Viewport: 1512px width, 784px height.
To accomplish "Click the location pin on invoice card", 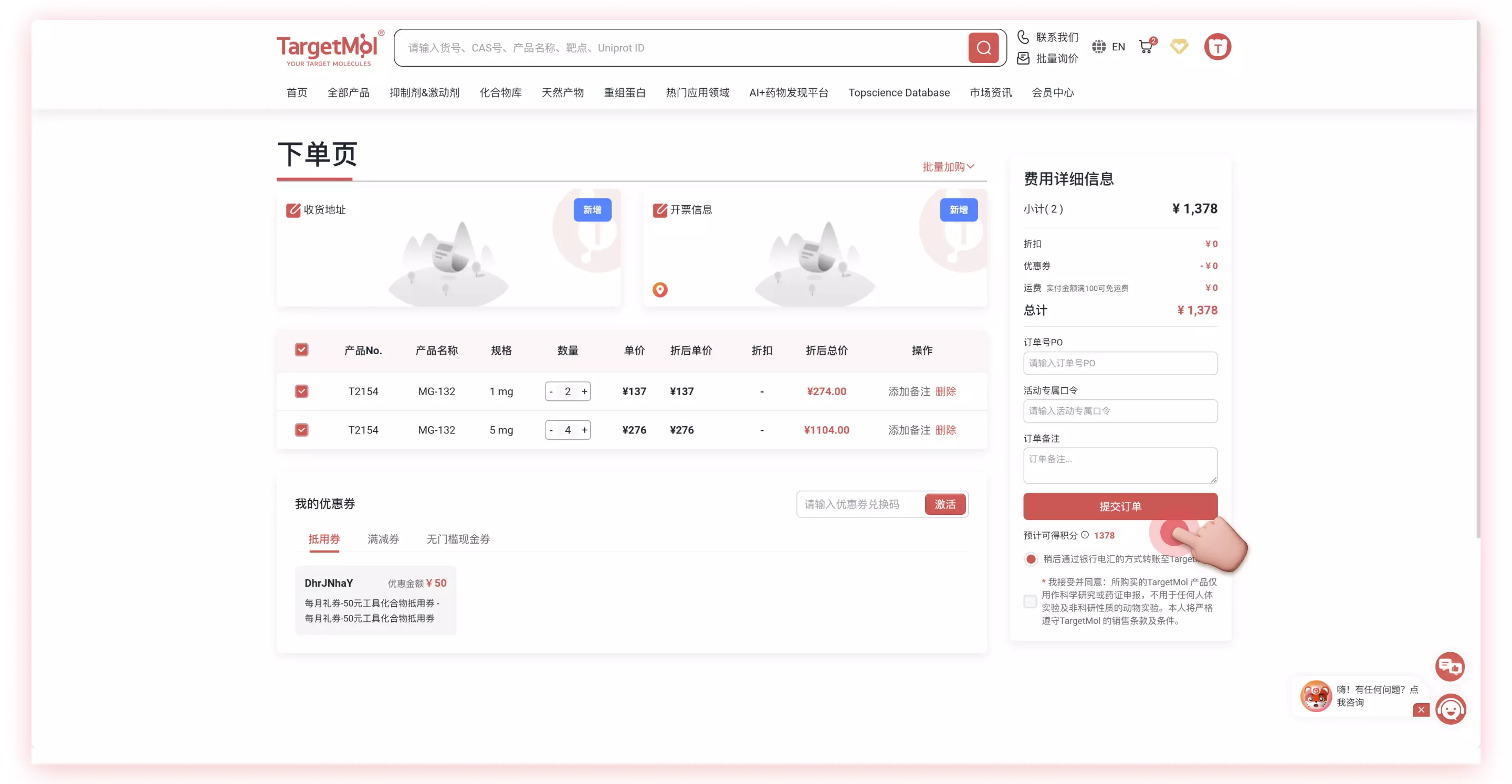I will pos(660,289).
